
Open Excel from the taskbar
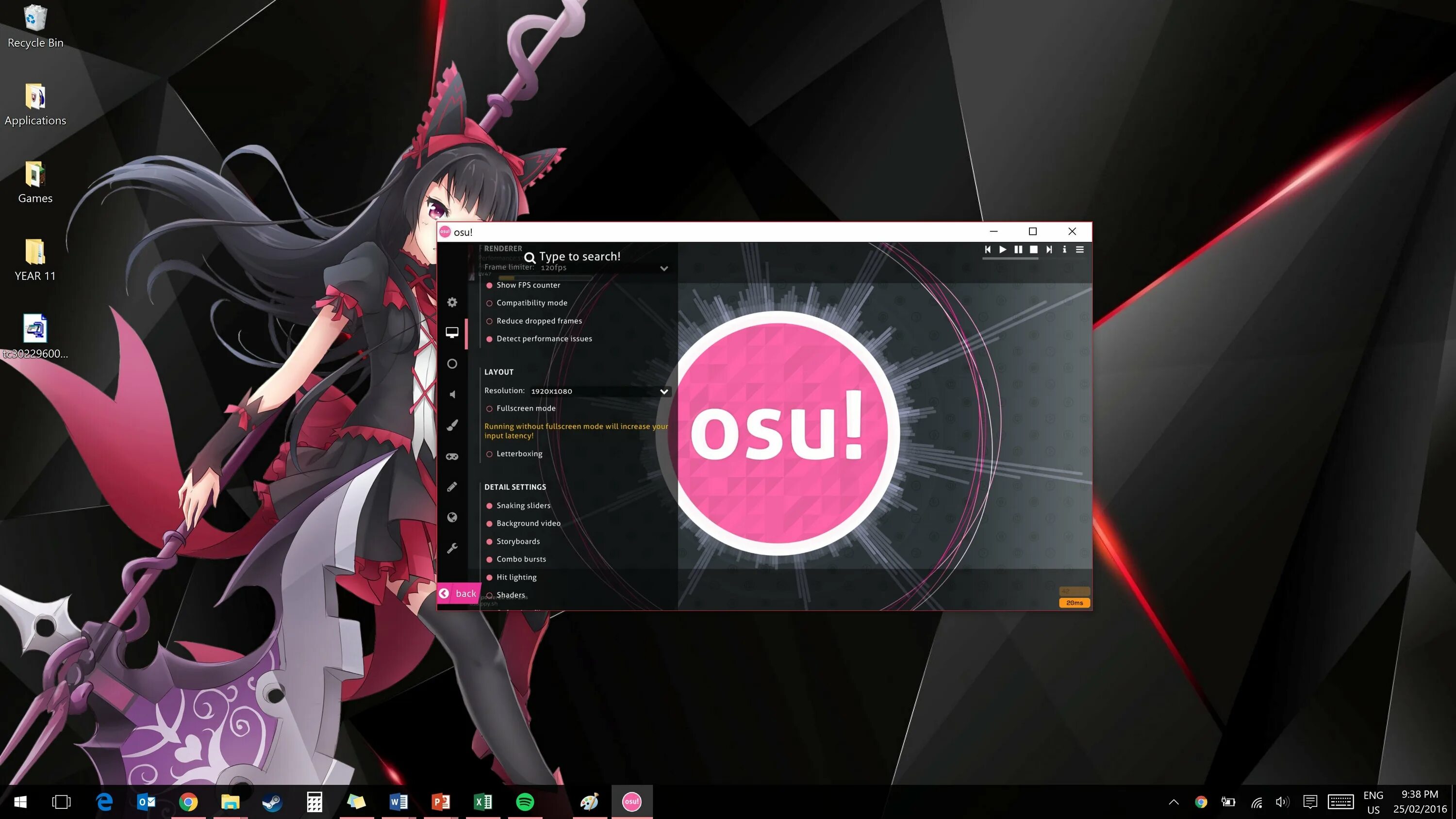tap(483, 802)
